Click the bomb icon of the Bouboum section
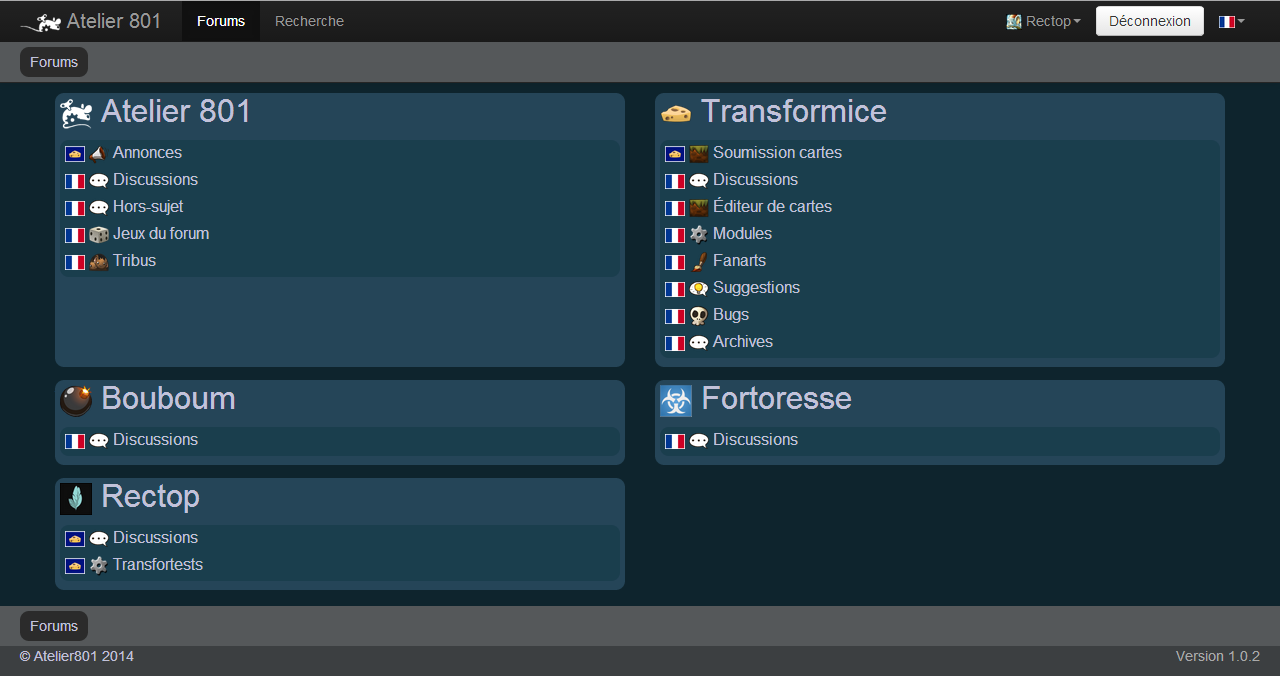Image resolution: width=1280 pixels, height=676 pixels. click(76, 400)
